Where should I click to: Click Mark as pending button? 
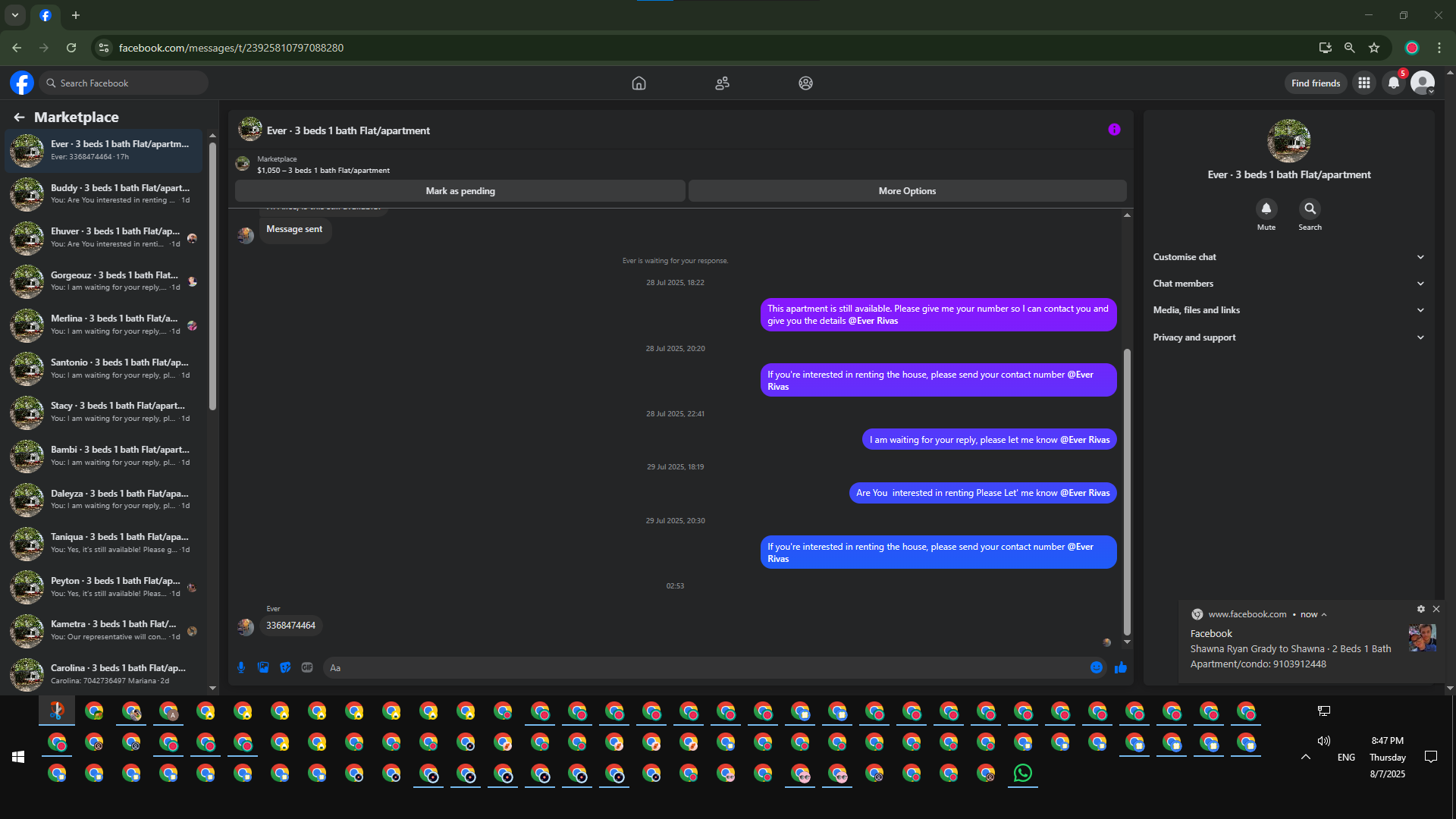tap(460, 191)
